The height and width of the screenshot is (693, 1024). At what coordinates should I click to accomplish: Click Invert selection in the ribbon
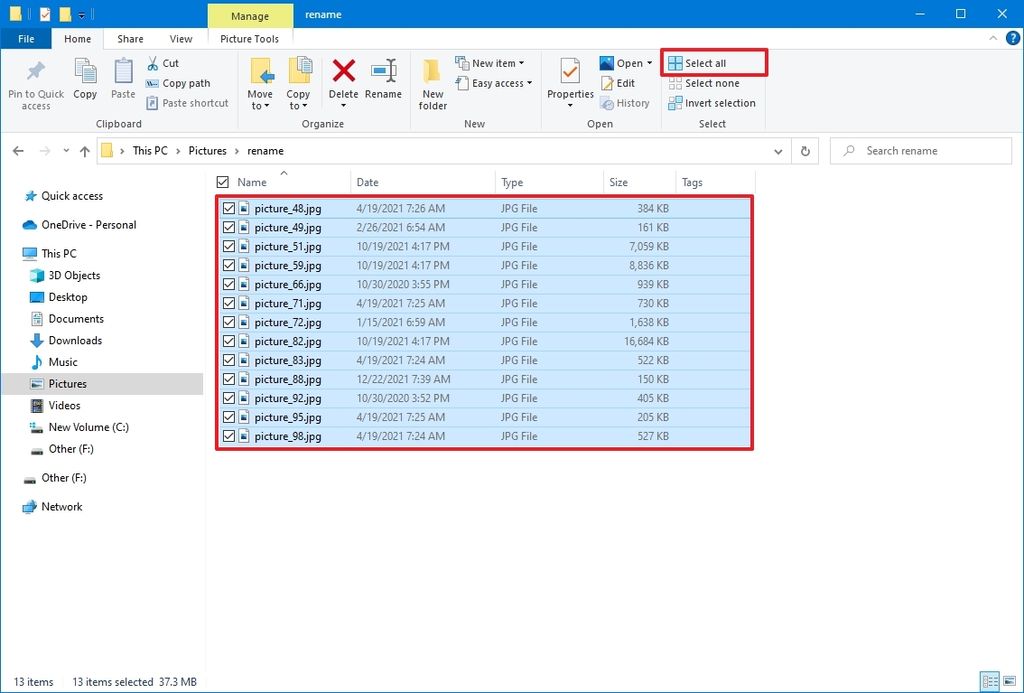tap(712, 102)
